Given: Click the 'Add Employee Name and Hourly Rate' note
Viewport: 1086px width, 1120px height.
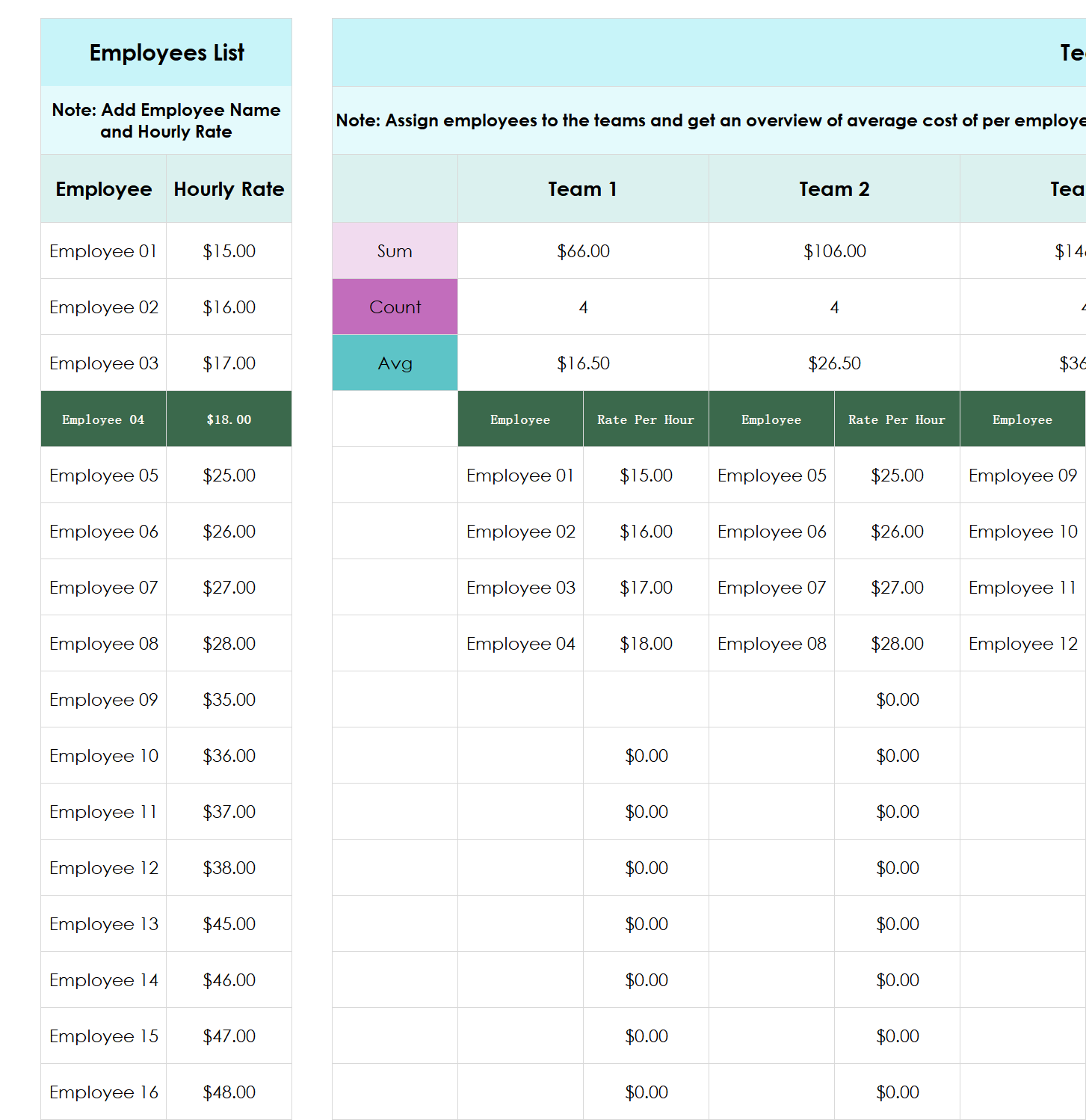Looking at the screenshot, I should pyautogui.click(x=166, y=120).
